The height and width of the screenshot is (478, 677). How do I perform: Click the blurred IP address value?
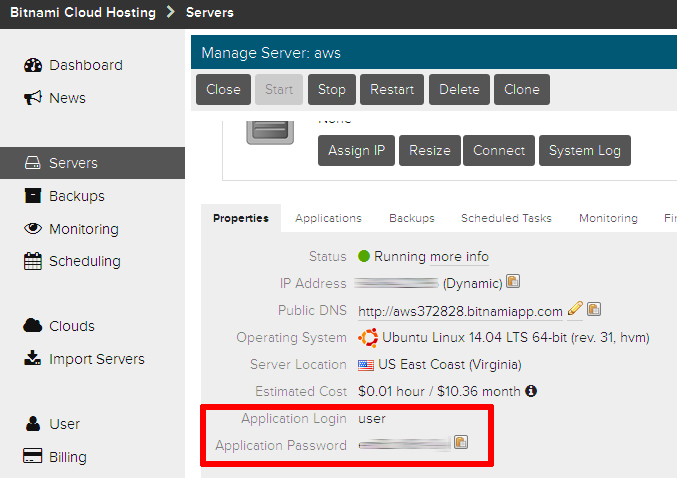point(396,283)
